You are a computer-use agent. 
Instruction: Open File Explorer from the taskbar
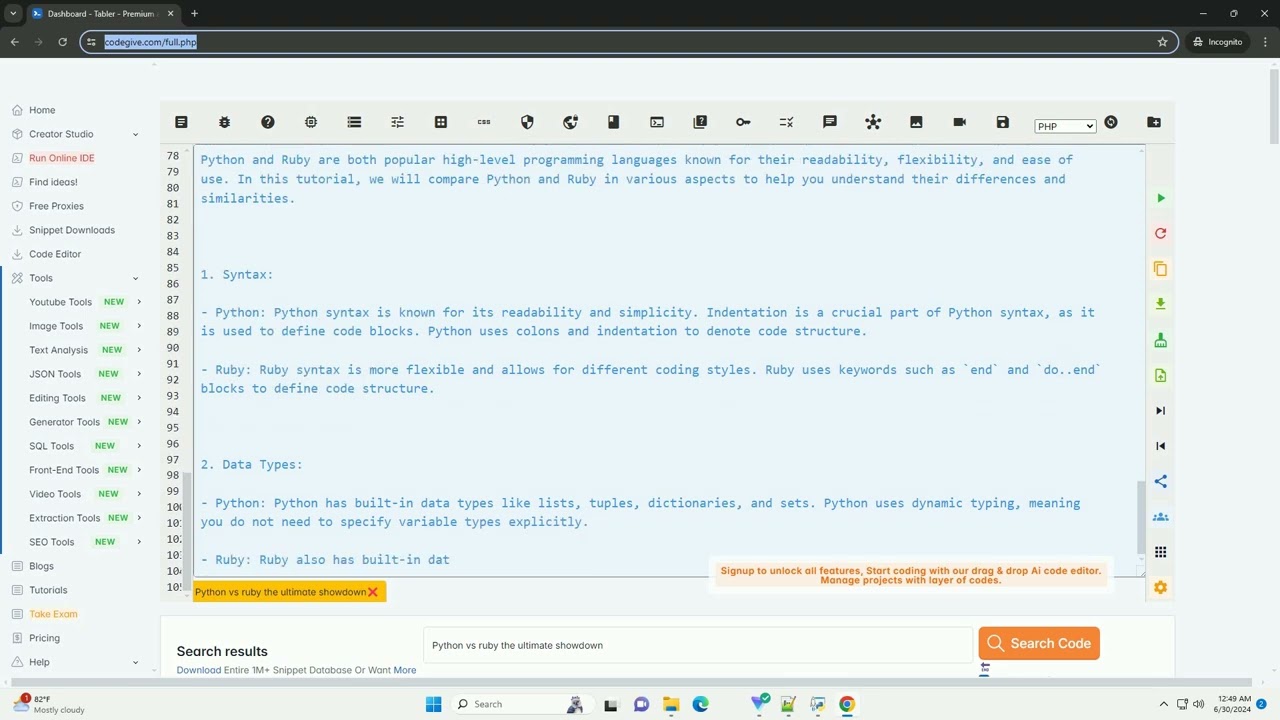point(671,704)
